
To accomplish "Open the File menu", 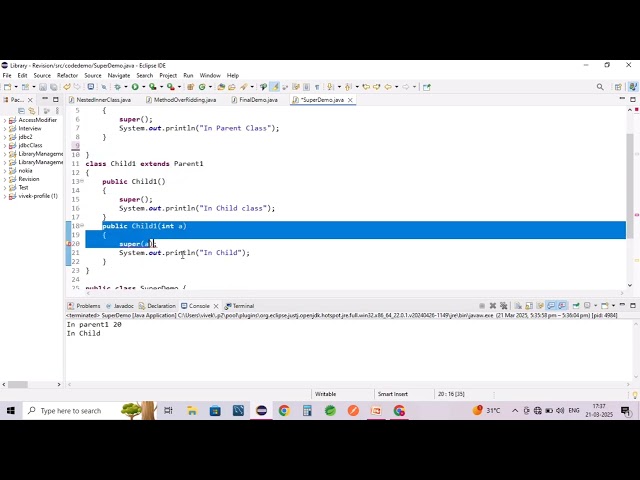I will pos(7,76).
